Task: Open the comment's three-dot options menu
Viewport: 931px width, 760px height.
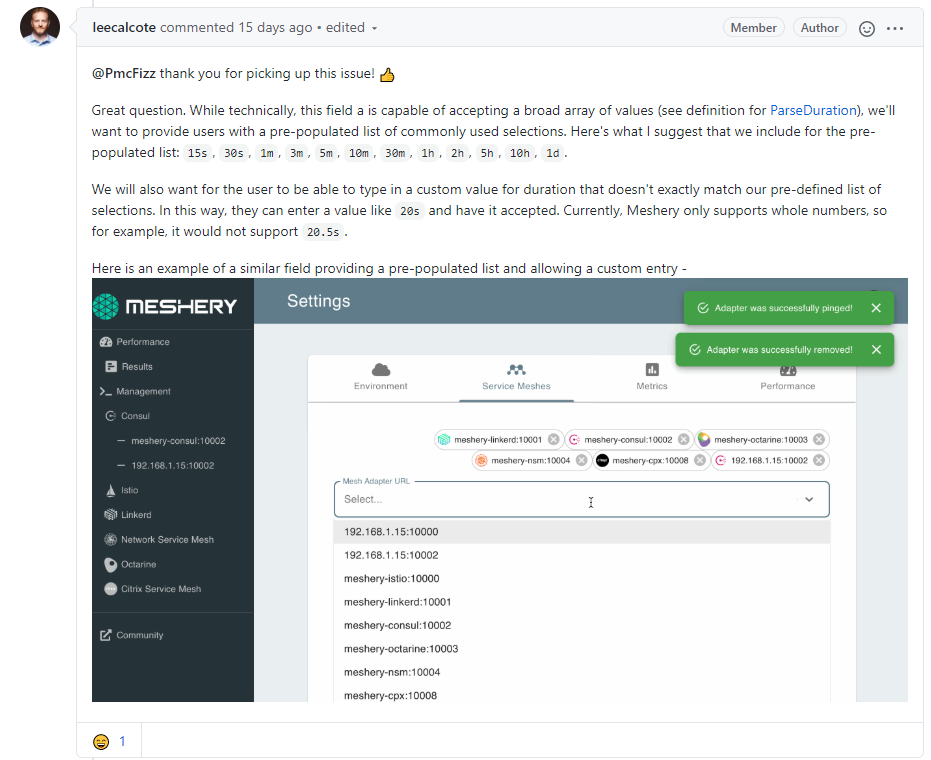Action: [x=895, y=28]
